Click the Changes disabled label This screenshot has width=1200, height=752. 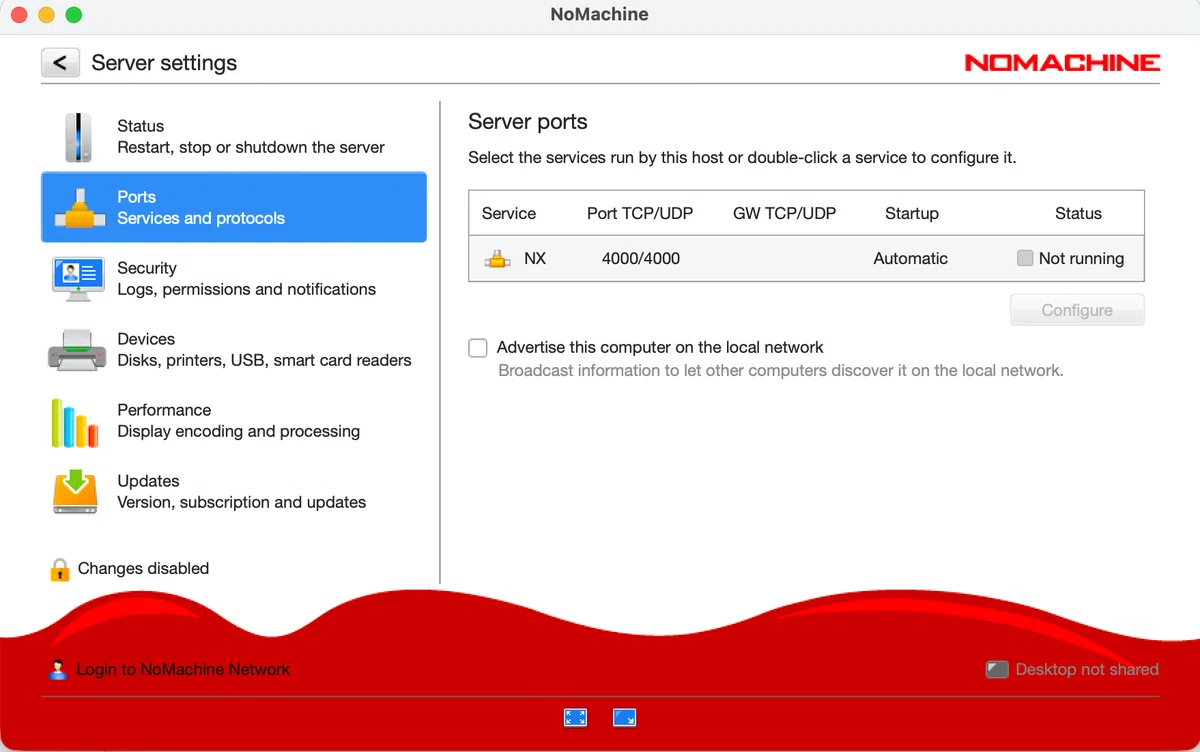point(143,569)
